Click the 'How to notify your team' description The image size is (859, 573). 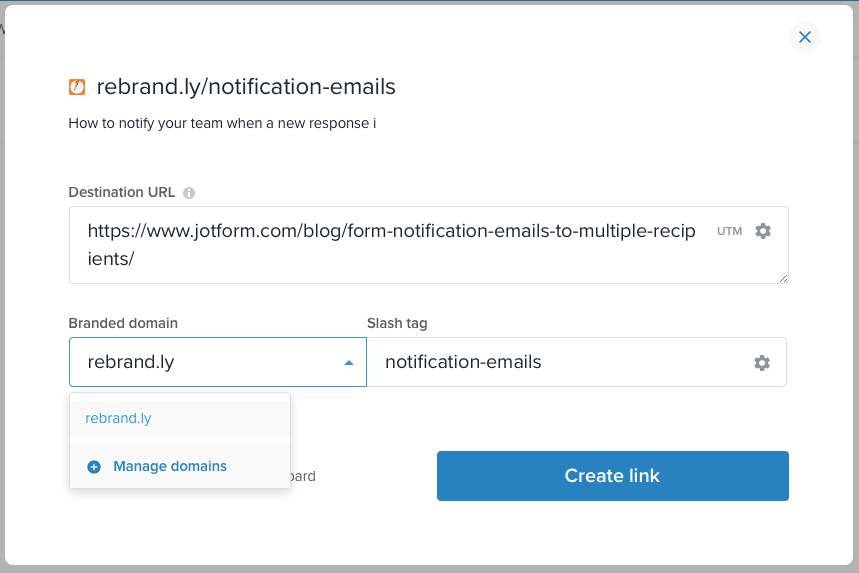[x=222, y=124]
